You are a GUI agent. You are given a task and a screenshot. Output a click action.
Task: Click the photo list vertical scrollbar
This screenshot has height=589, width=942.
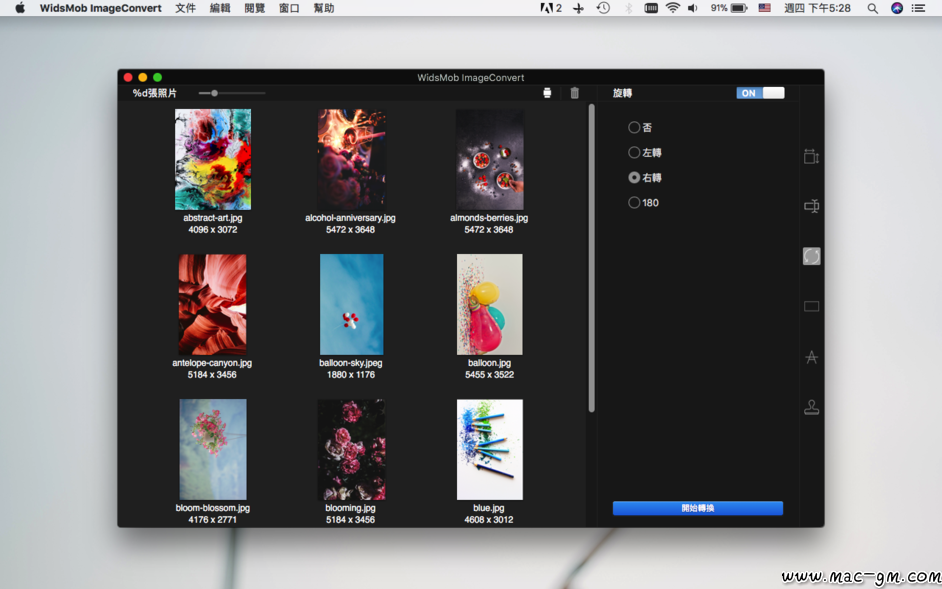click(x=591, y=258)
